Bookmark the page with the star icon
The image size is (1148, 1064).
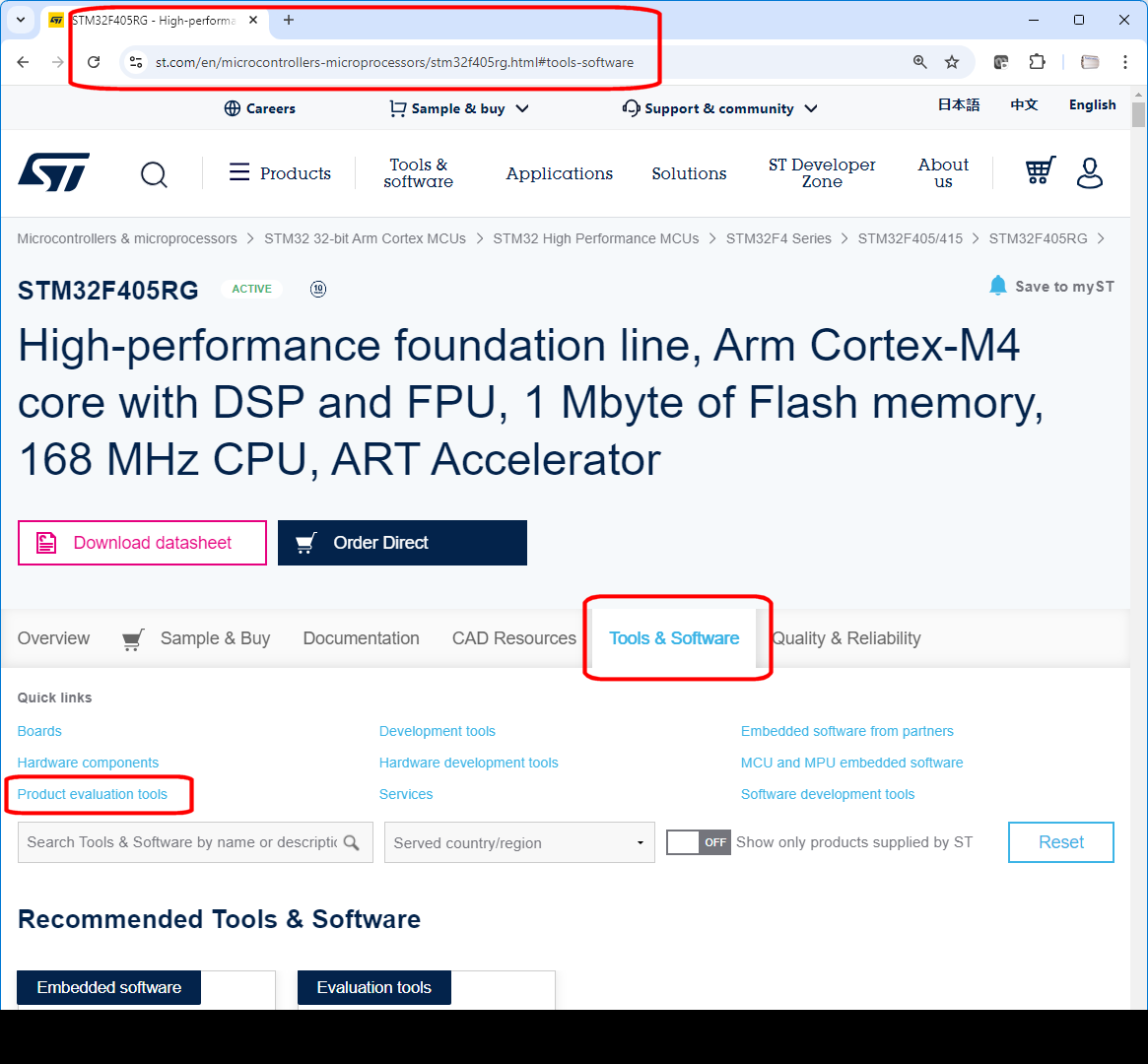click(952, 61)
